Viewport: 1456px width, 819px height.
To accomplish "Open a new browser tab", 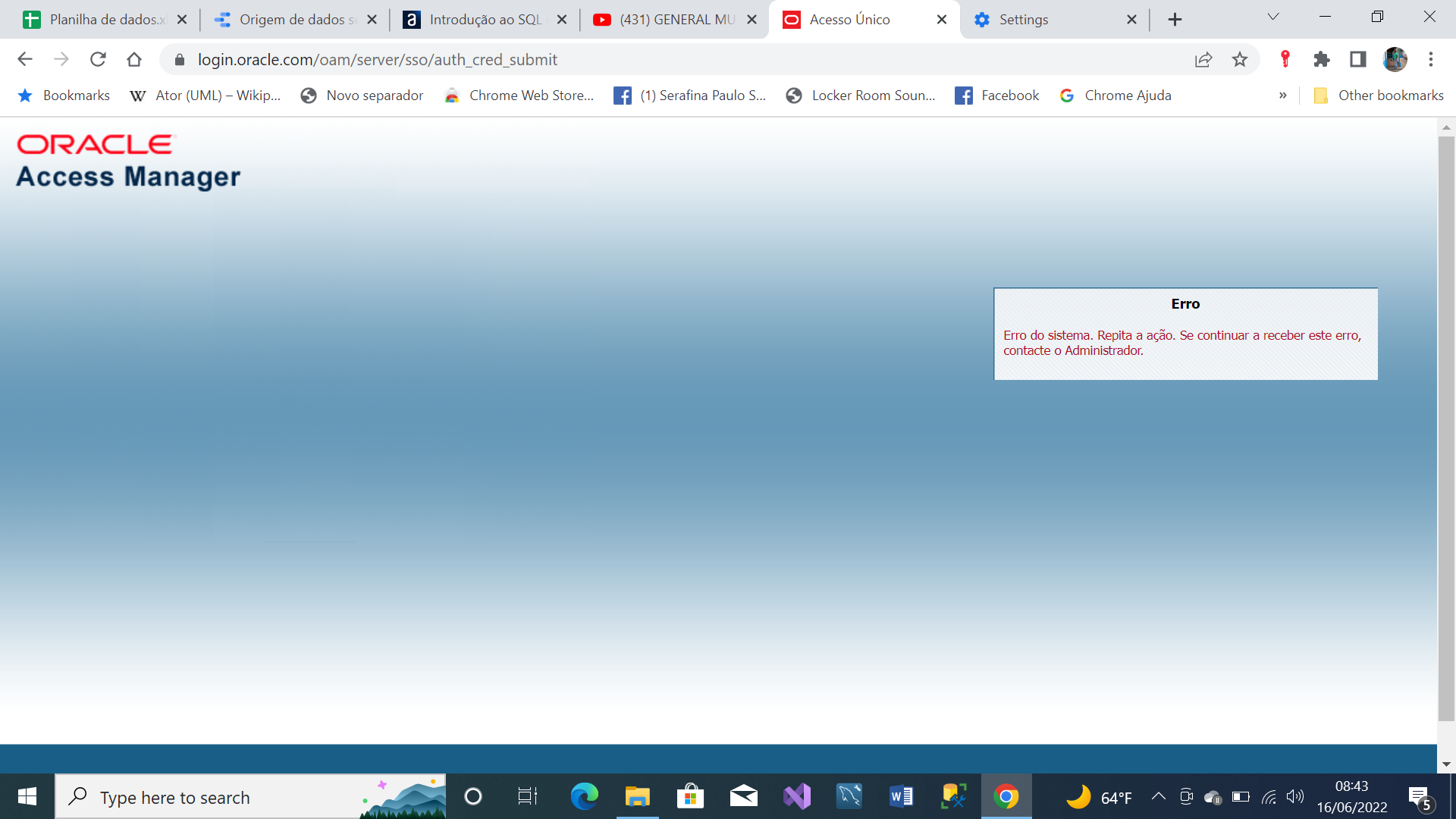I will click(1175, 20).
